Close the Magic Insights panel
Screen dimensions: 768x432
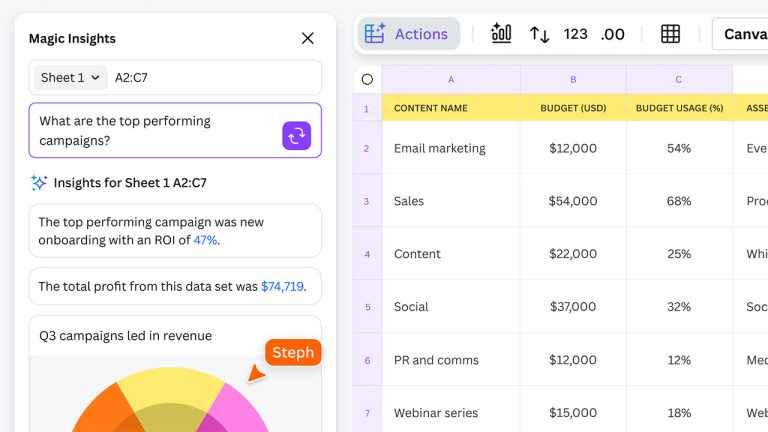coord(307,38)
